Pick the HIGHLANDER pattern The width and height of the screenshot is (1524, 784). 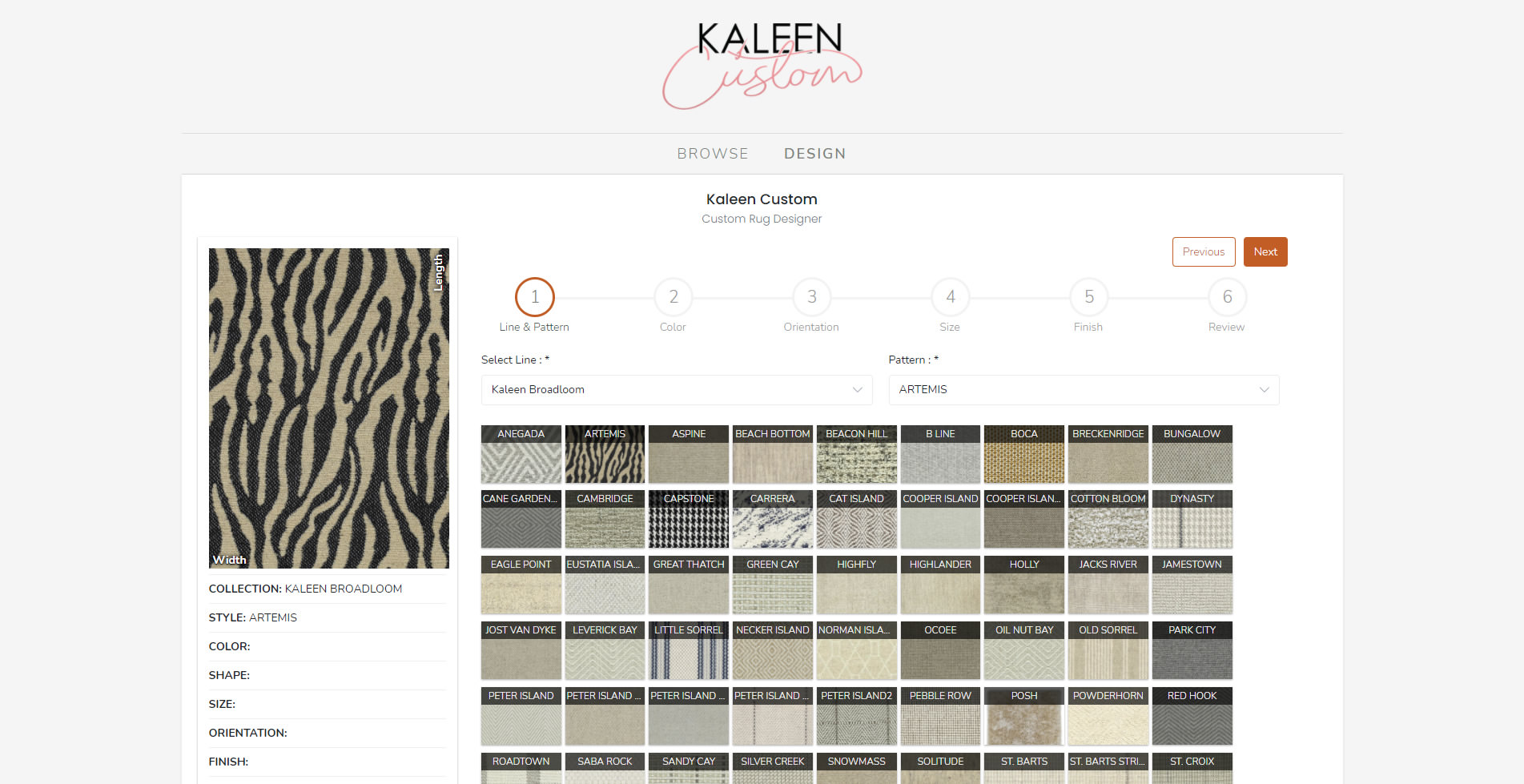pyautogui.click(x=940, y=585)
